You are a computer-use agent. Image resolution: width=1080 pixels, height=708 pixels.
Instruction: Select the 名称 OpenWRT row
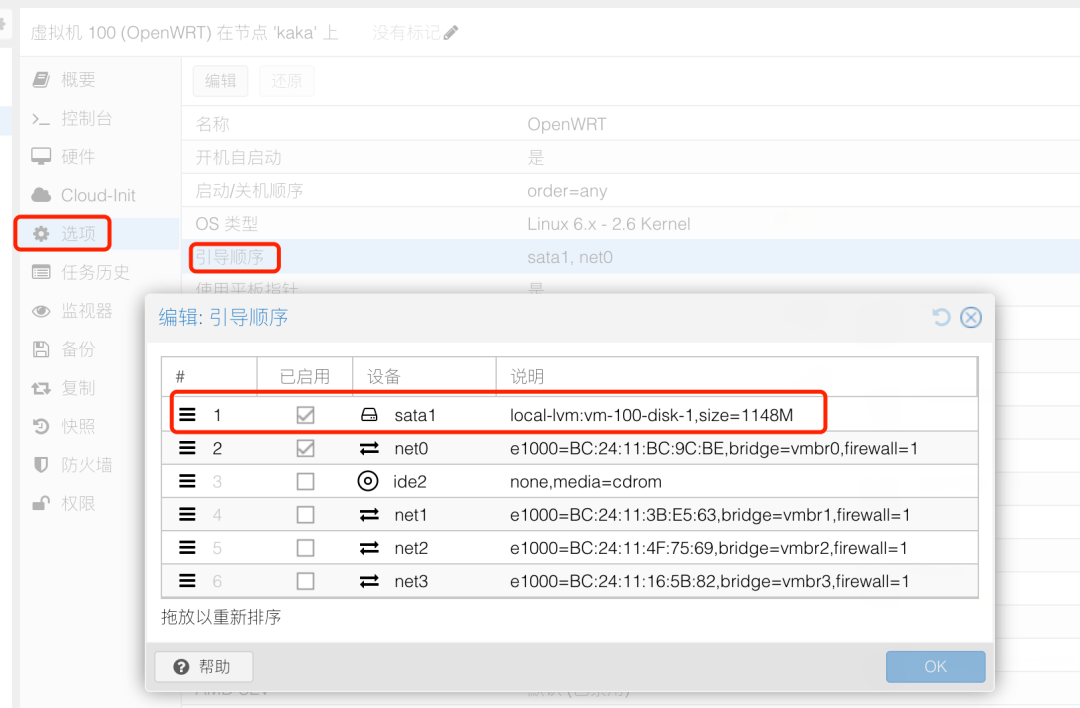630,124
